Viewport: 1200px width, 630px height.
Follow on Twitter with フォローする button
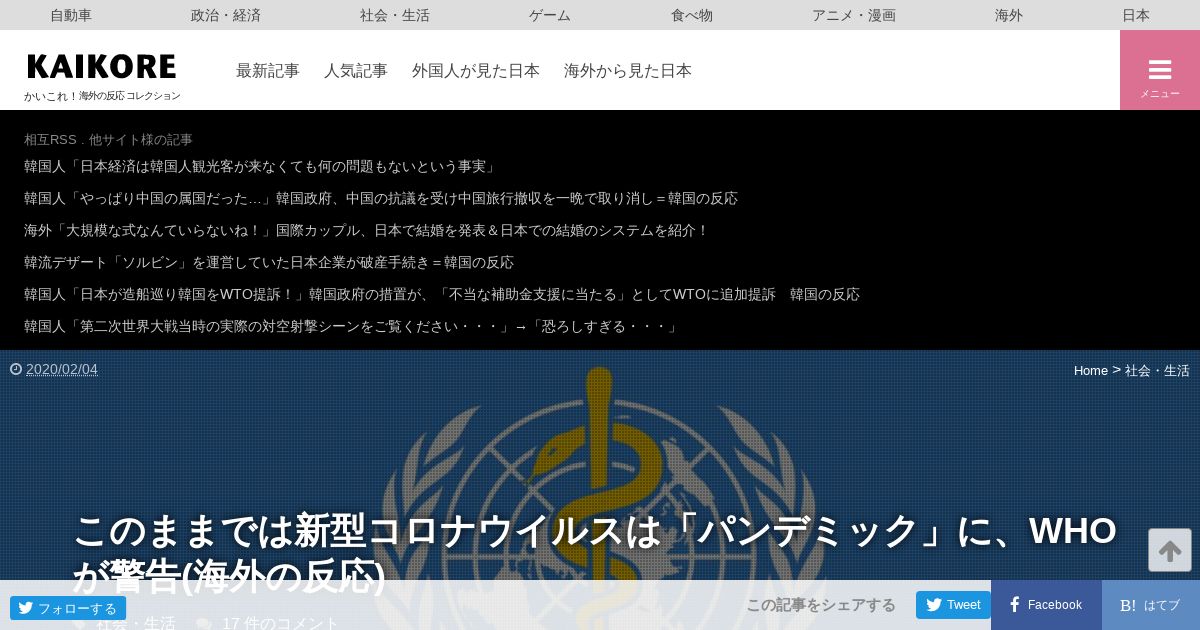pos(68,608)
